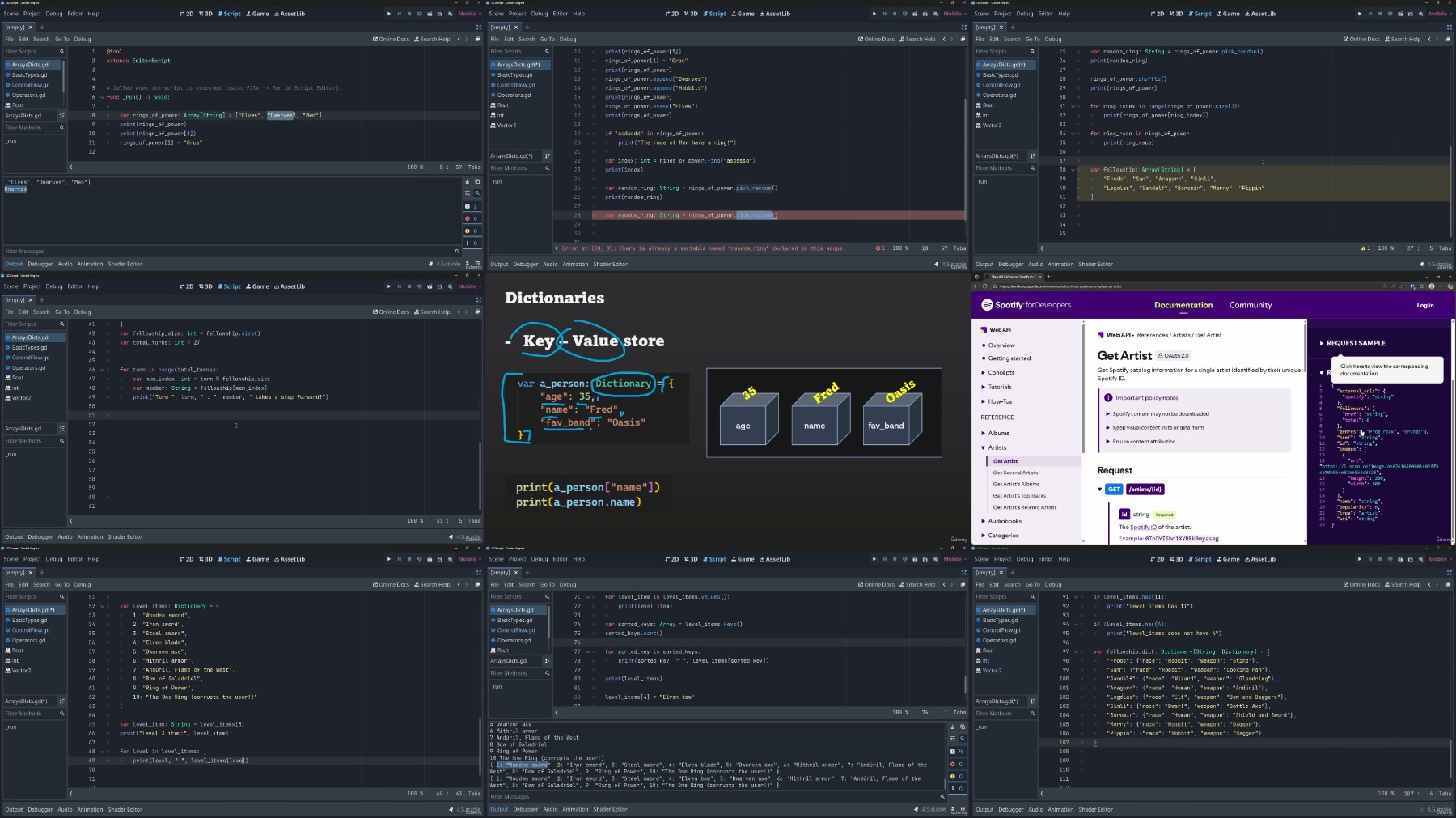1456x818 pixels.
Task: Click red error count icon in random_ring Godot window
Action: pos(878,248)
